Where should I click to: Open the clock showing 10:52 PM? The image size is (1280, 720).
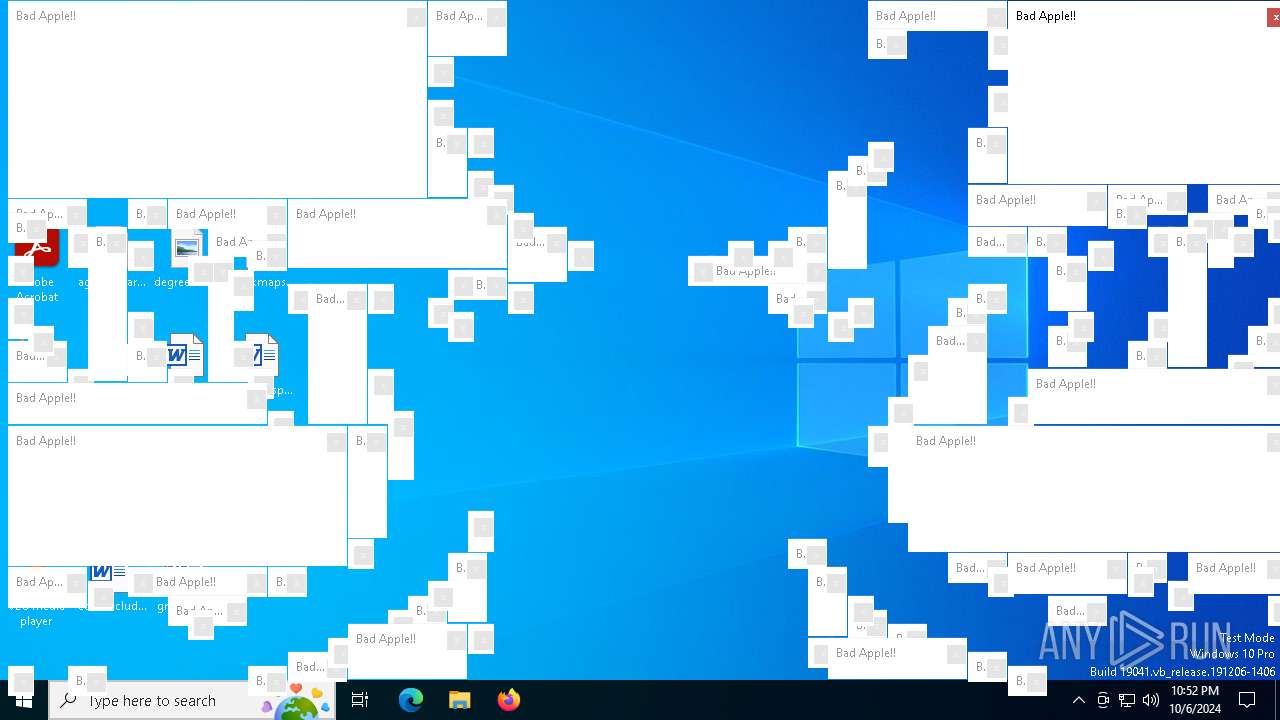click(x=1195, y=700)
